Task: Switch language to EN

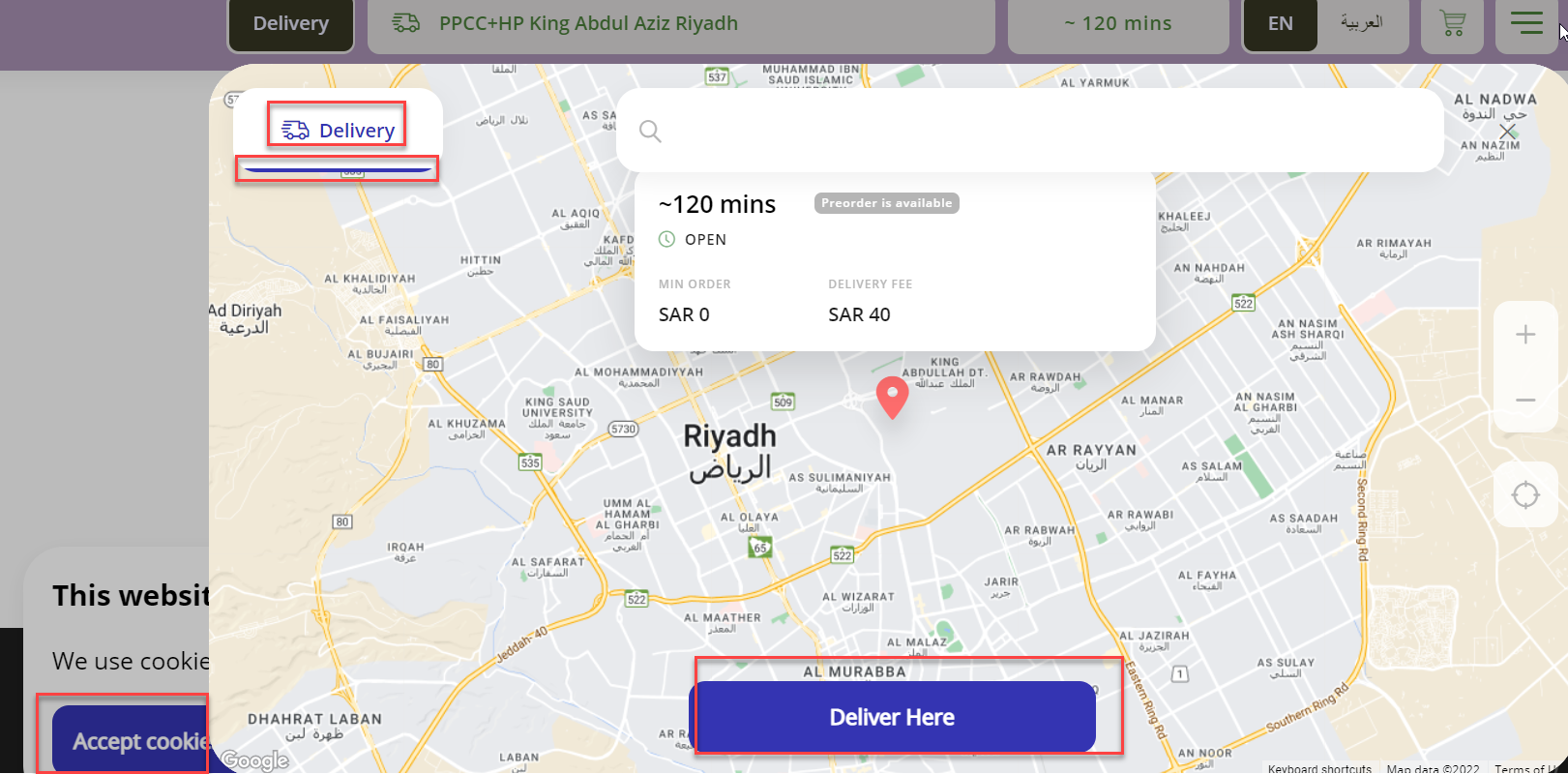Action: [x=1280, y=23]
